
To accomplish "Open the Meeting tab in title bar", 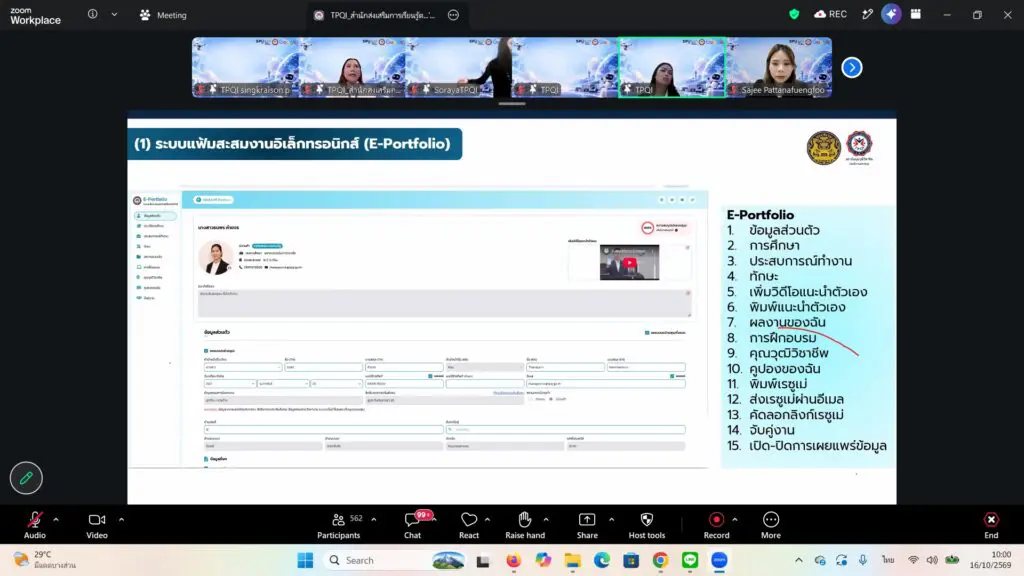I will tap(163, 15).
